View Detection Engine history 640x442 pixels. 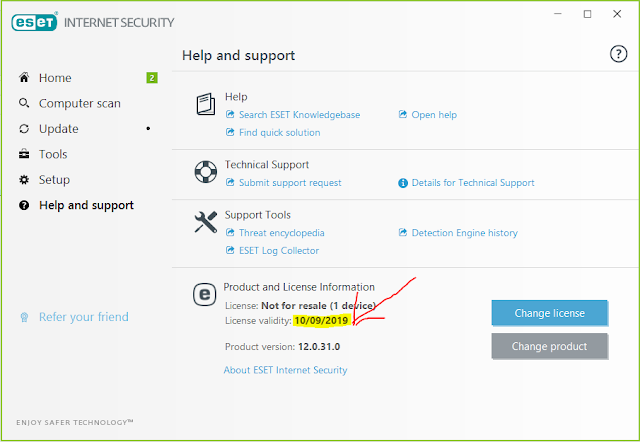pyautogui.click(x=464, y=233)
